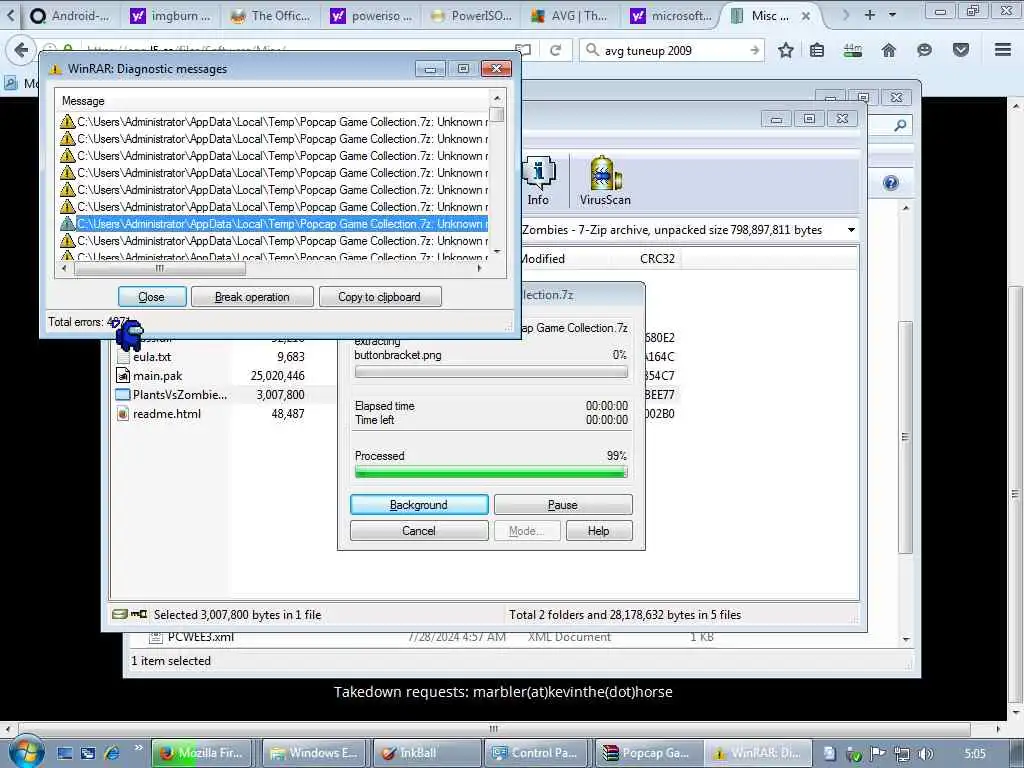Launch the VirusScan toolbar icon

[605, 181]
